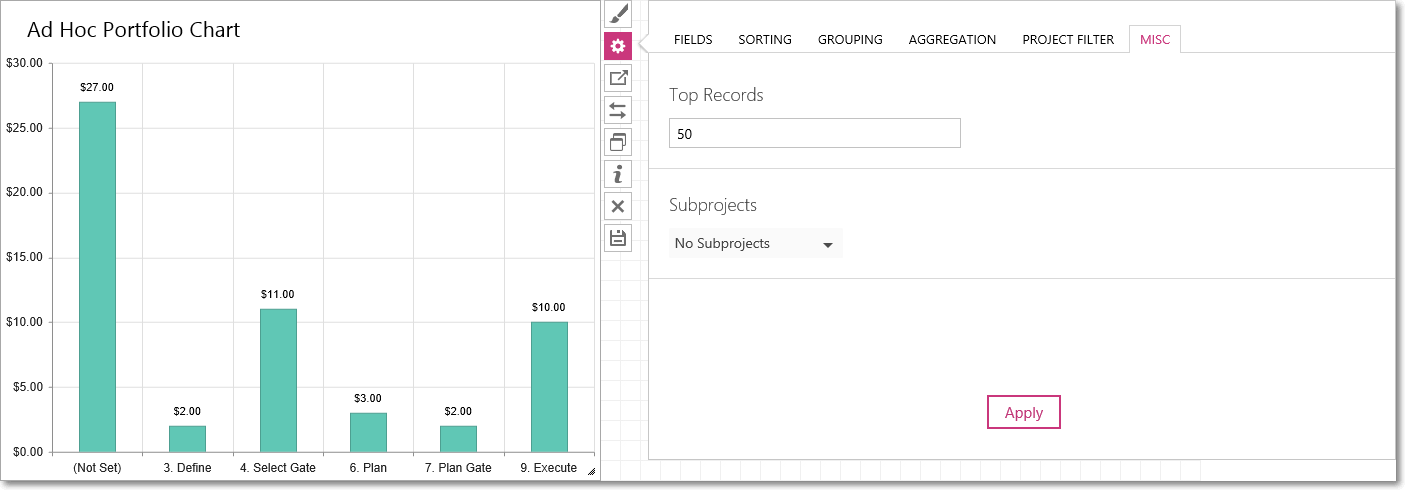Open the AGGREGATION tab

pos(952,40)
